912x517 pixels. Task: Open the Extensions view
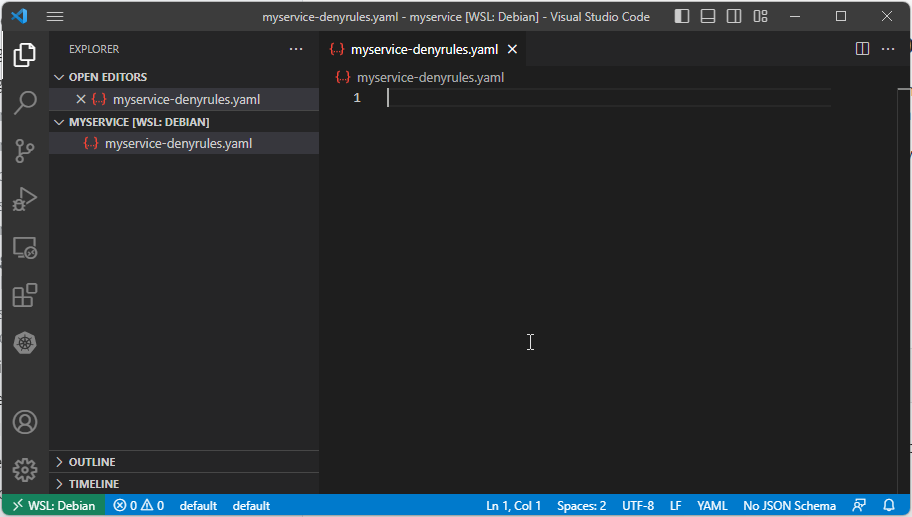click(x=25, y=296)
